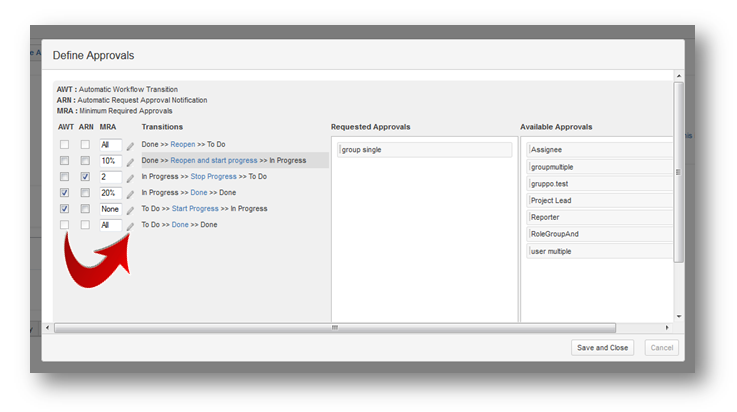Disable AWT for the Start Progress transition
737x412 pixels.
[65, 209]
